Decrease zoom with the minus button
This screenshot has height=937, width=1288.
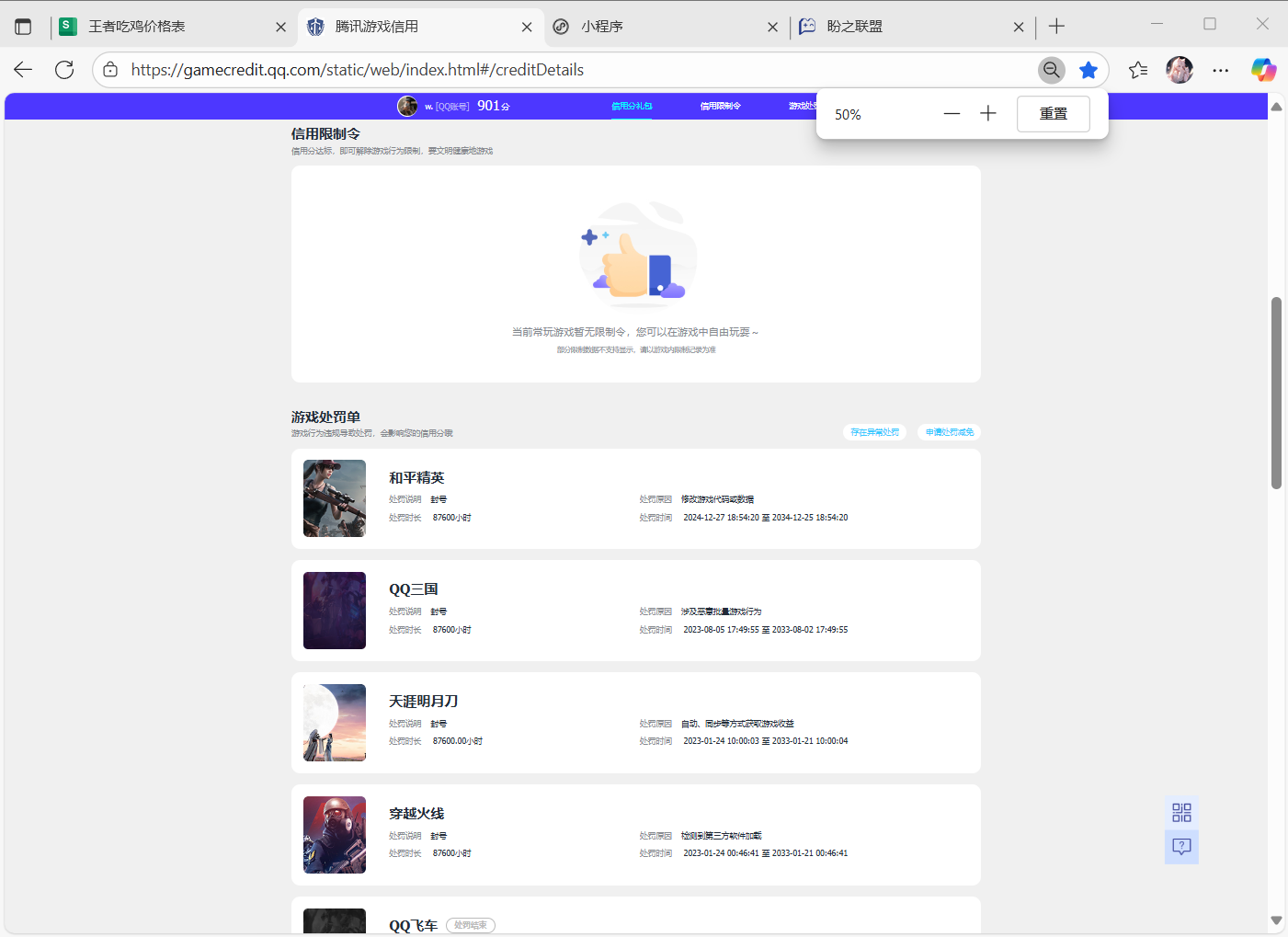click(x=952, y=114)
